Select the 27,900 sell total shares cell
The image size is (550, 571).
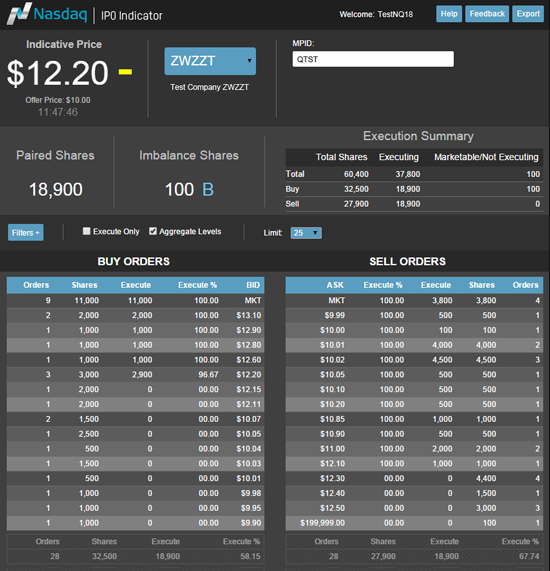(356, 204)
